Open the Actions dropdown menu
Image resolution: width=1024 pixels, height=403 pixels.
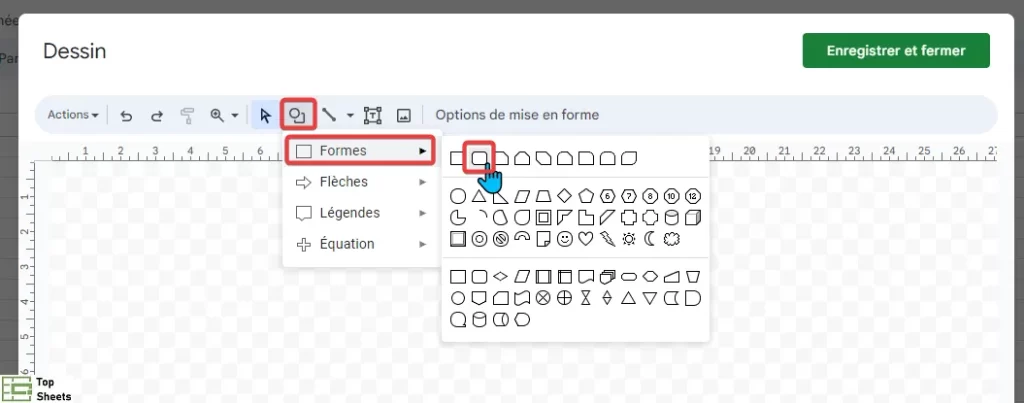pyautogui.click(x=72, y=115)
